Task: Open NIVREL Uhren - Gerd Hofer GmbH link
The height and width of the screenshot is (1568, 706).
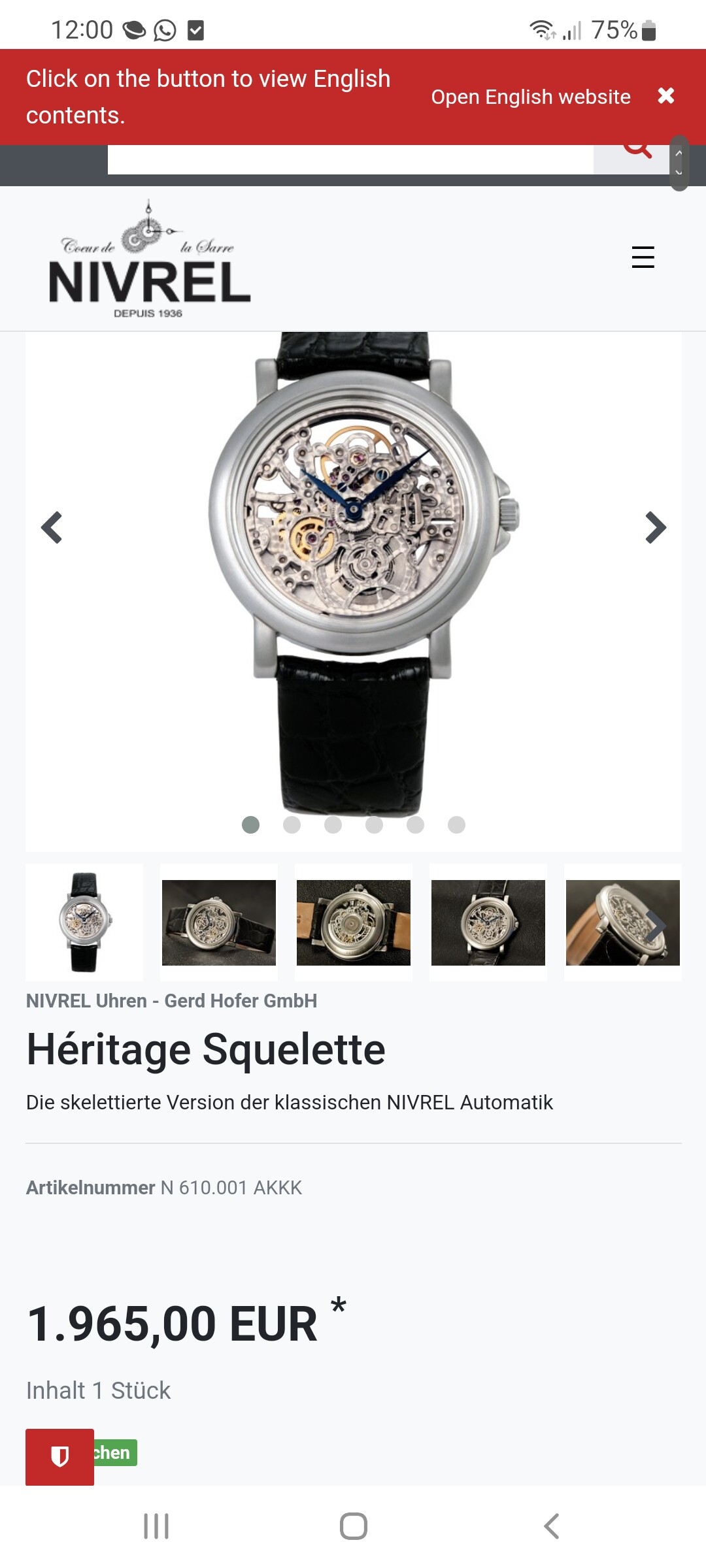Action: coord(171,1001)
